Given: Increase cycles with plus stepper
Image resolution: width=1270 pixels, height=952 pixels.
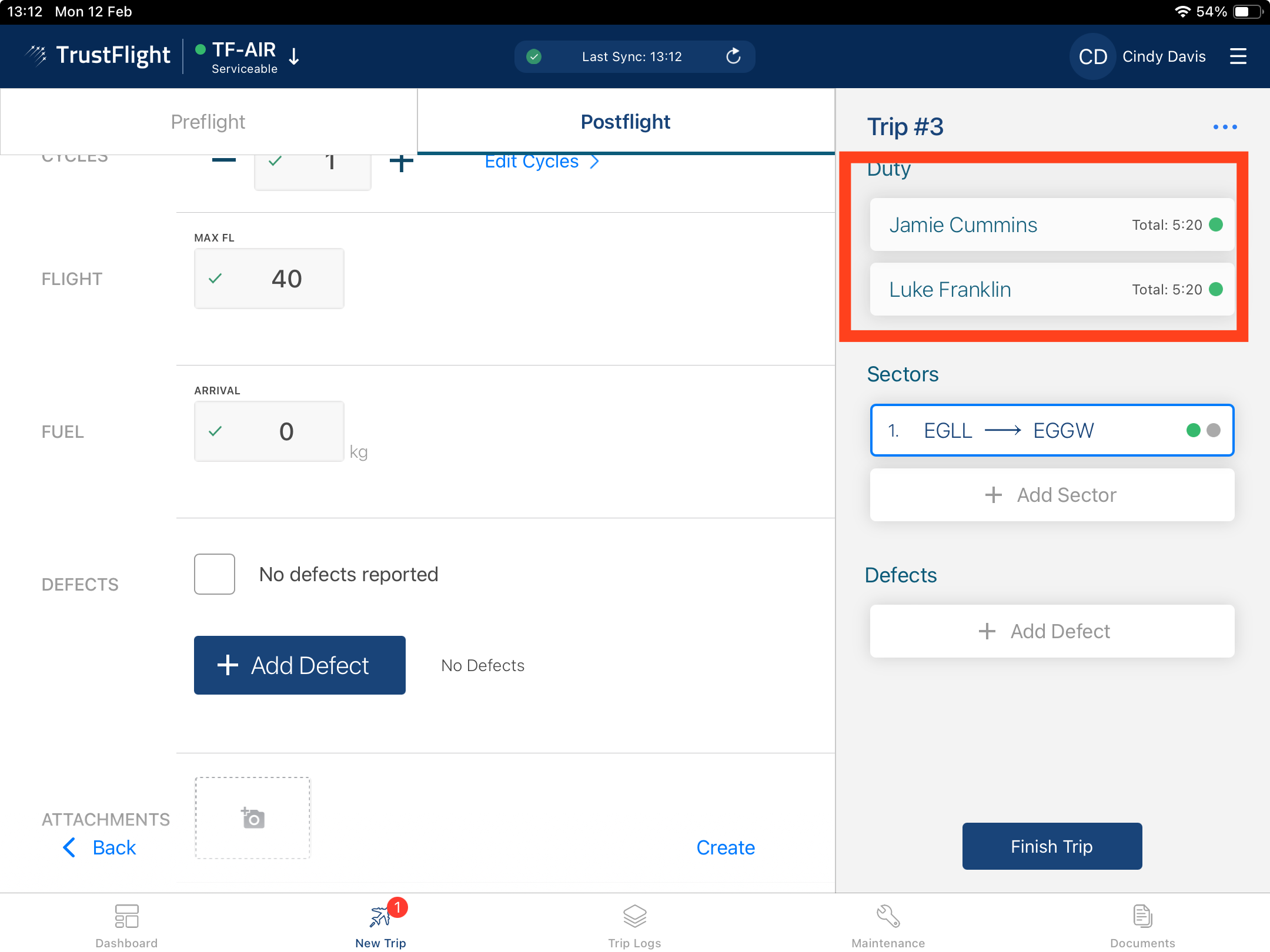Looking at the screenshot, I should pyautogui.click(x=401, y=163).
